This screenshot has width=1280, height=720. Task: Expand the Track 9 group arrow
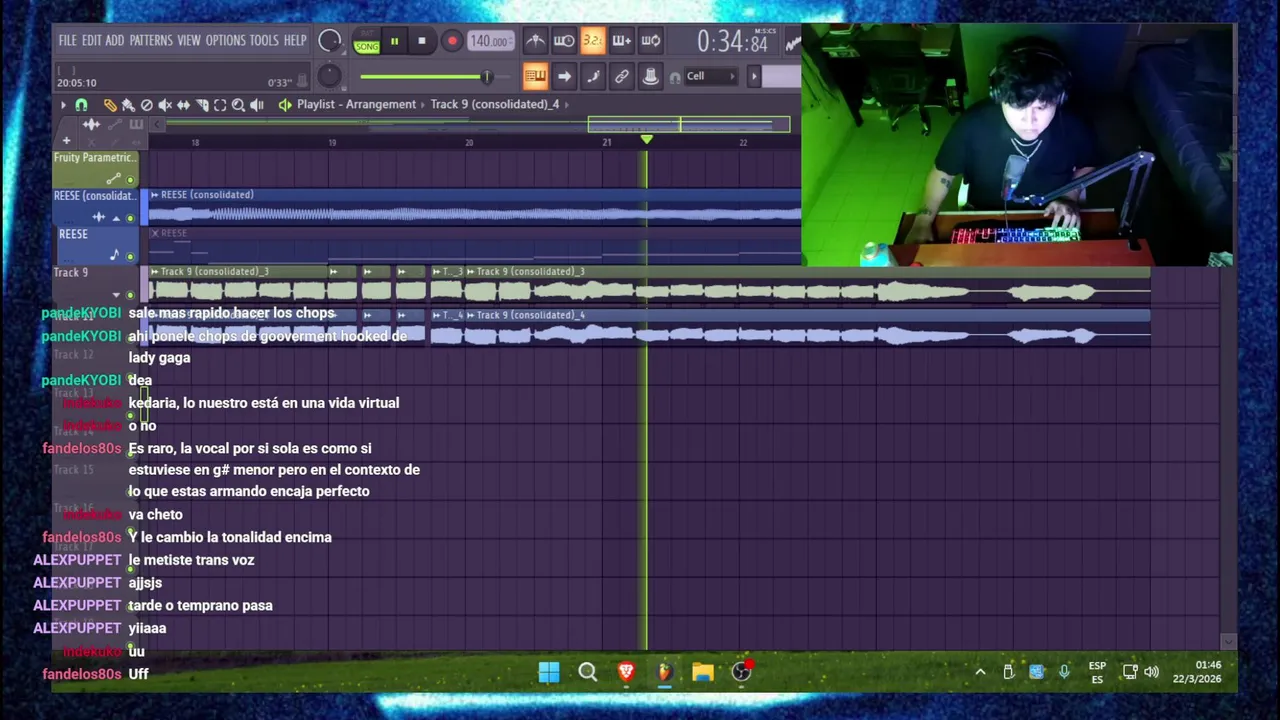[116, 295]
